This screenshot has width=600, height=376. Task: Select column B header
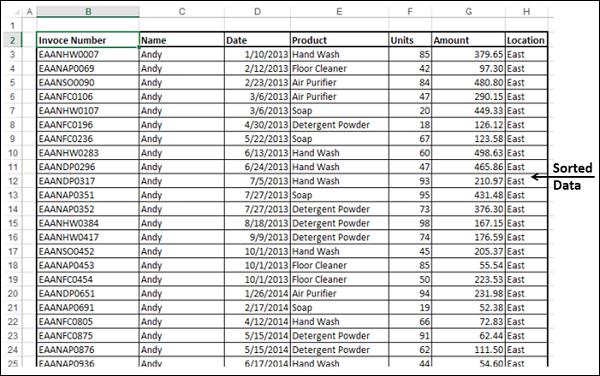(x=88, y=12)
